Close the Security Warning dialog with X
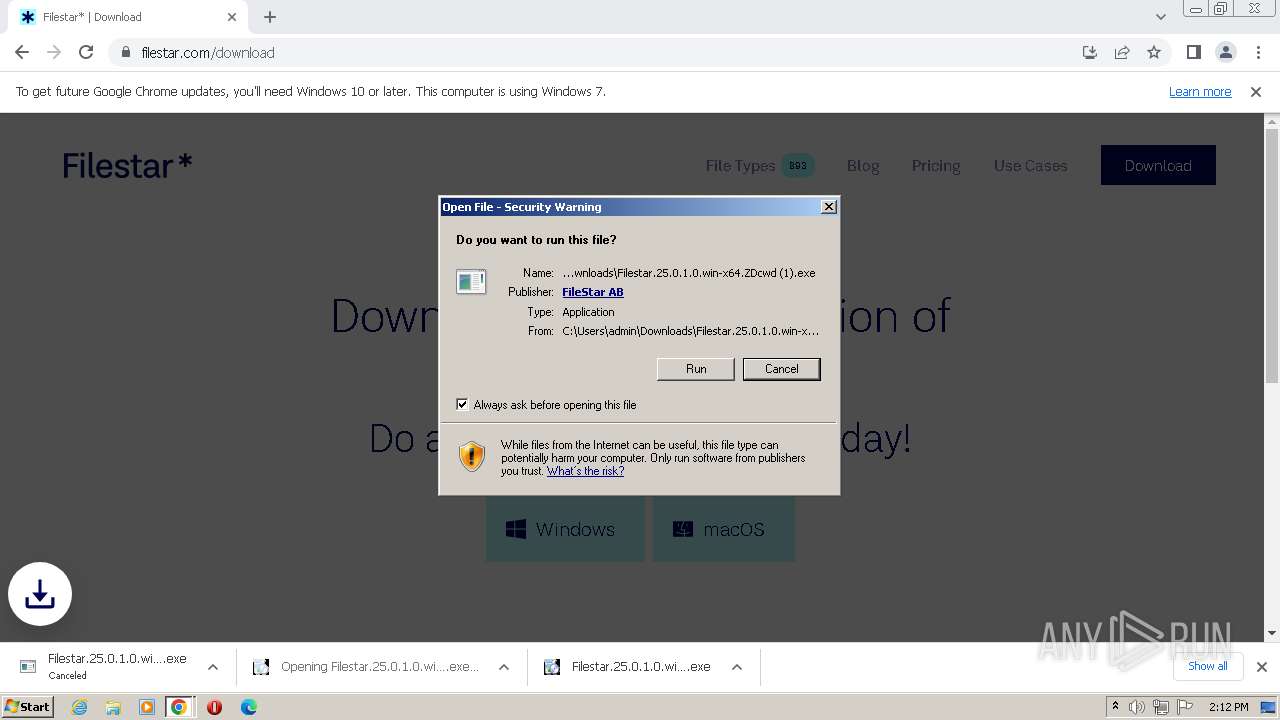 (828, 207)
